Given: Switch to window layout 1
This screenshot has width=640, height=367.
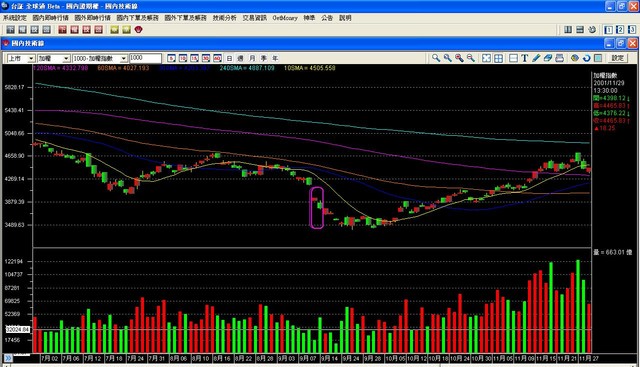Looking at the screenshot, I should click(x=608, y=30).
